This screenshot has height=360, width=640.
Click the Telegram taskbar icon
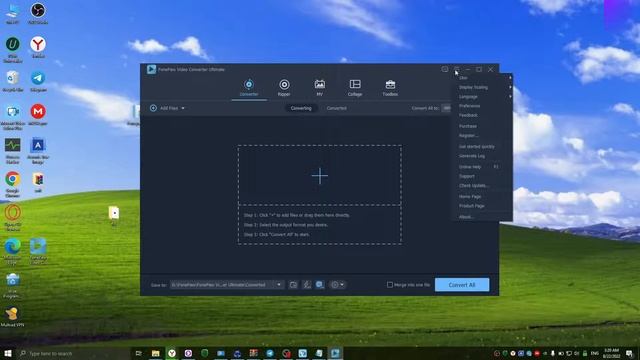pyautogui.click(x=270, y=353)
